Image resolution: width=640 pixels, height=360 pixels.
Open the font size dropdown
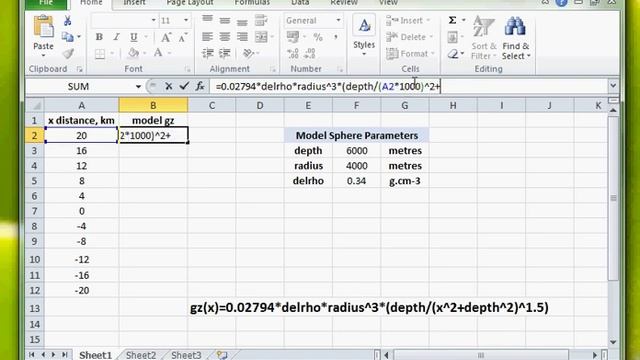[x=186, y=20]
